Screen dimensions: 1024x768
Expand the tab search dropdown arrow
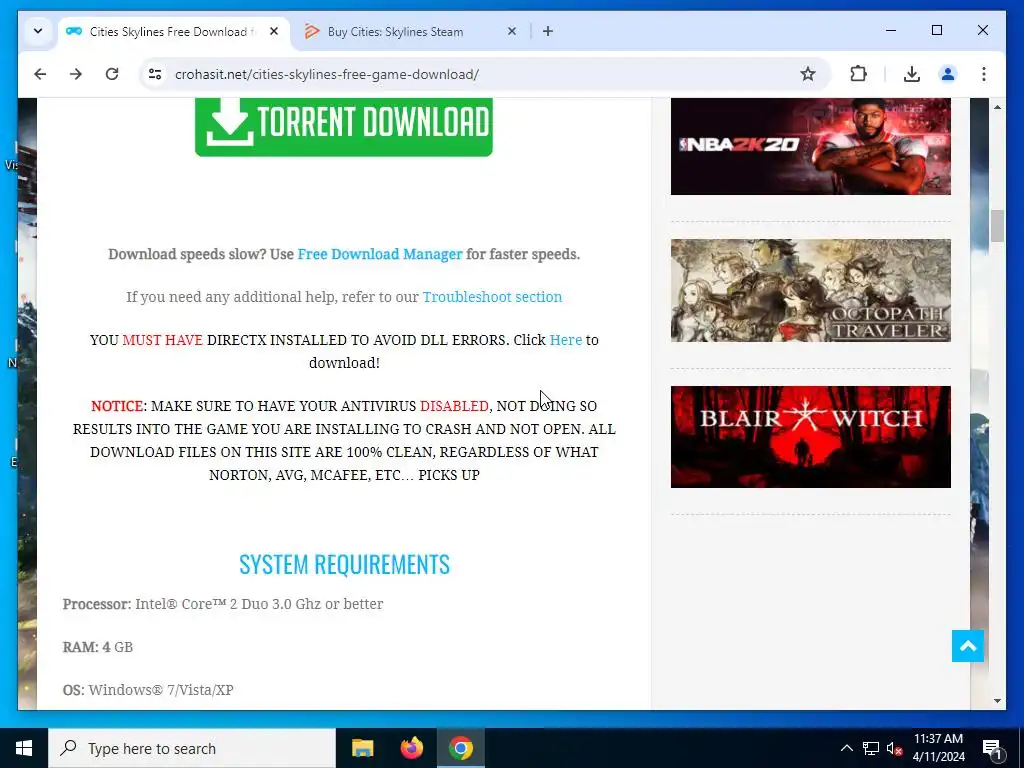click(38, 31)
